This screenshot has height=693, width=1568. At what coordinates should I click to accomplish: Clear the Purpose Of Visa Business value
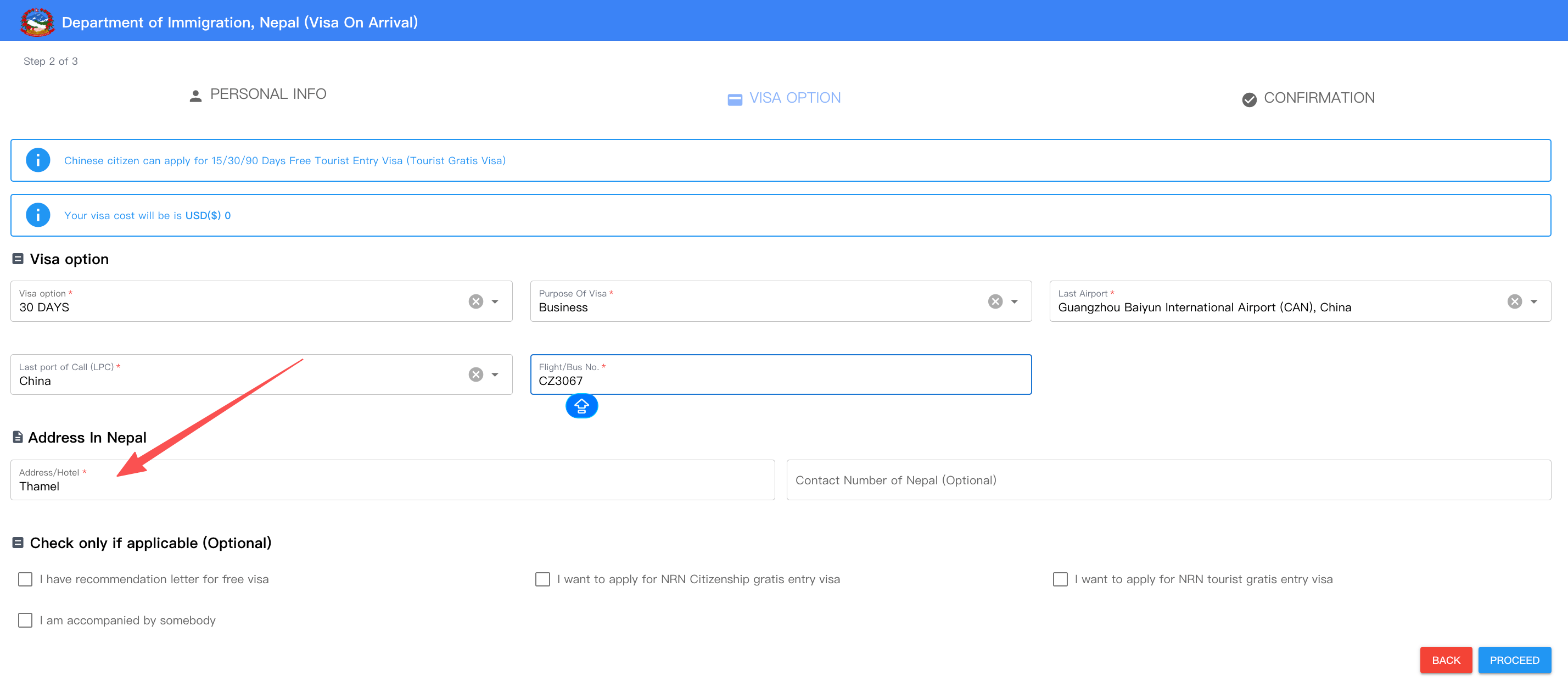995,301
